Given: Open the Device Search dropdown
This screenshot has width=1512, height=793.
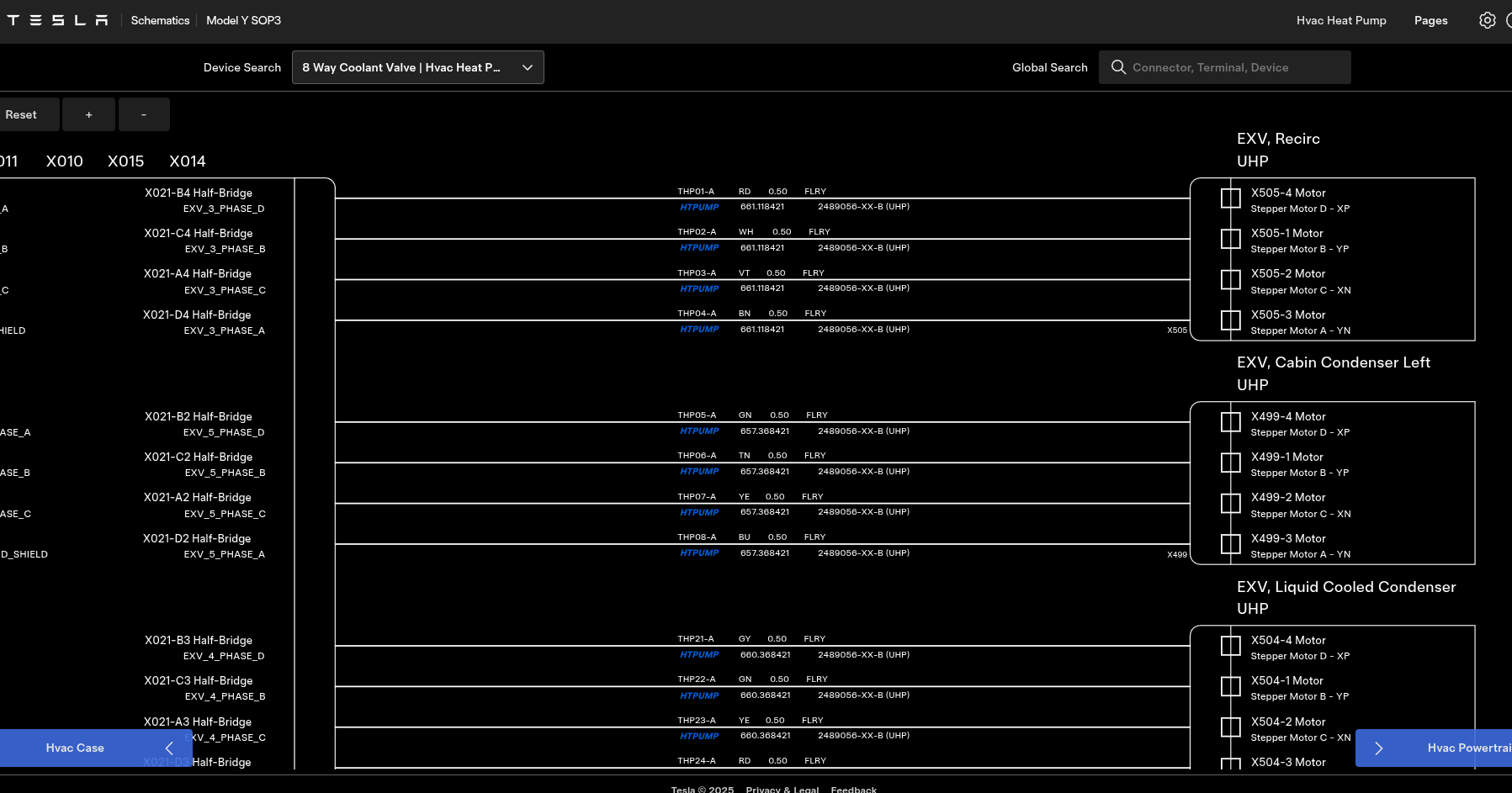Looking at the screenshot, I should [x=417, y=67].
